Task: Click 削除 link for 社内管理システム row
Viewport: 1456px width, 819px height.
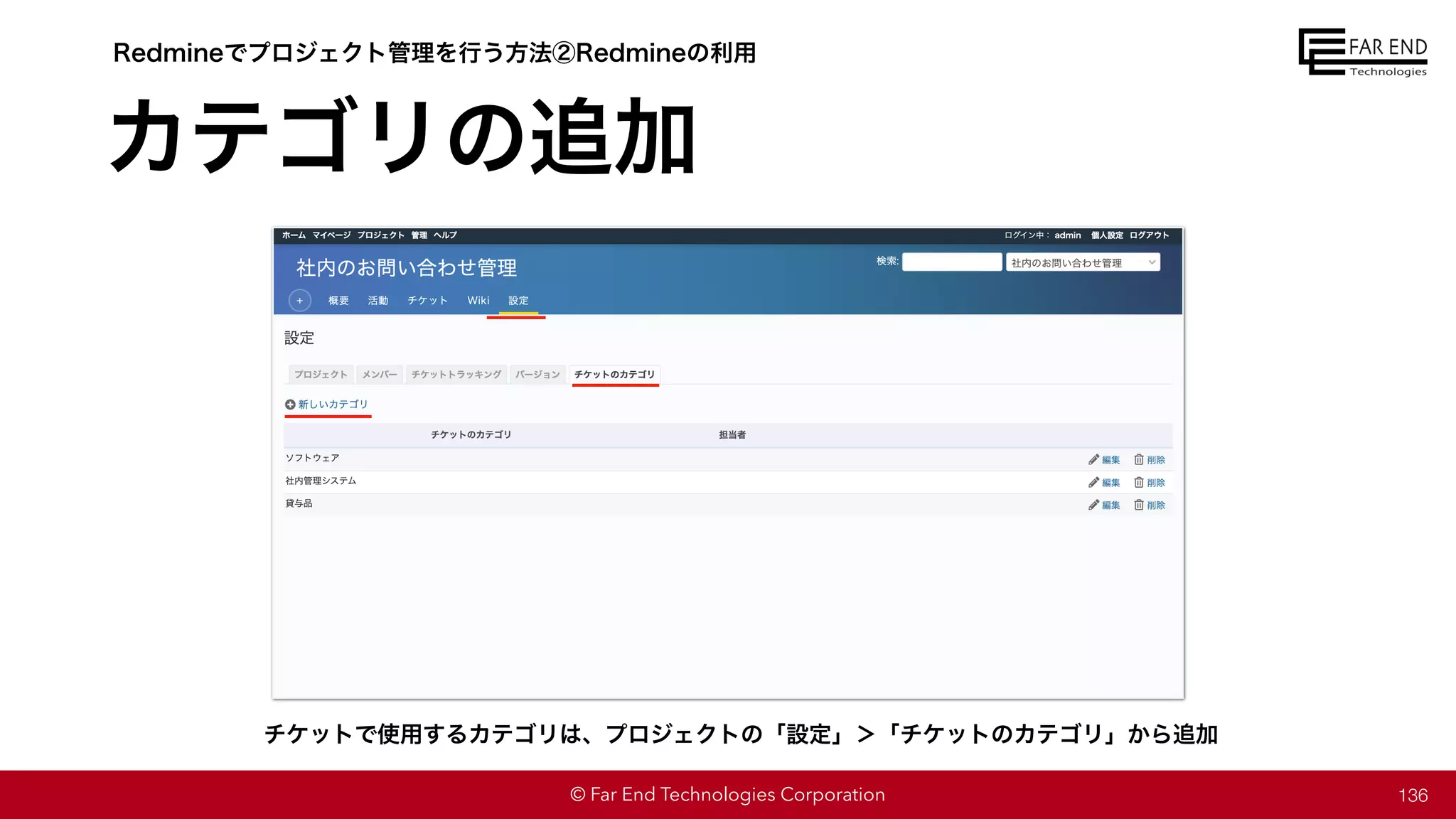Action: [x=1156, y=483]
